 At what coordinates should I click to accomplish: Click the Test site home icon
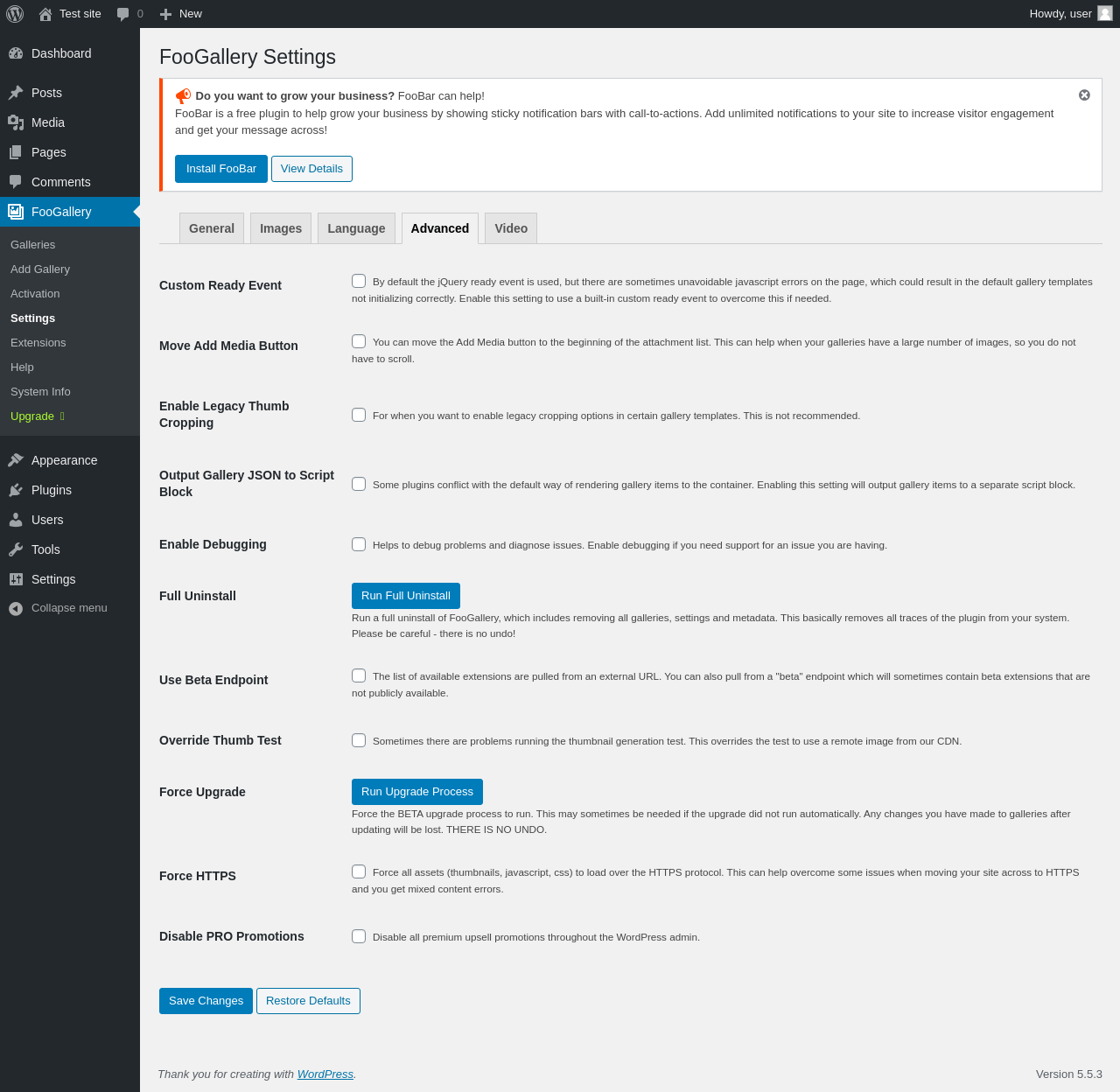[45, 14]
